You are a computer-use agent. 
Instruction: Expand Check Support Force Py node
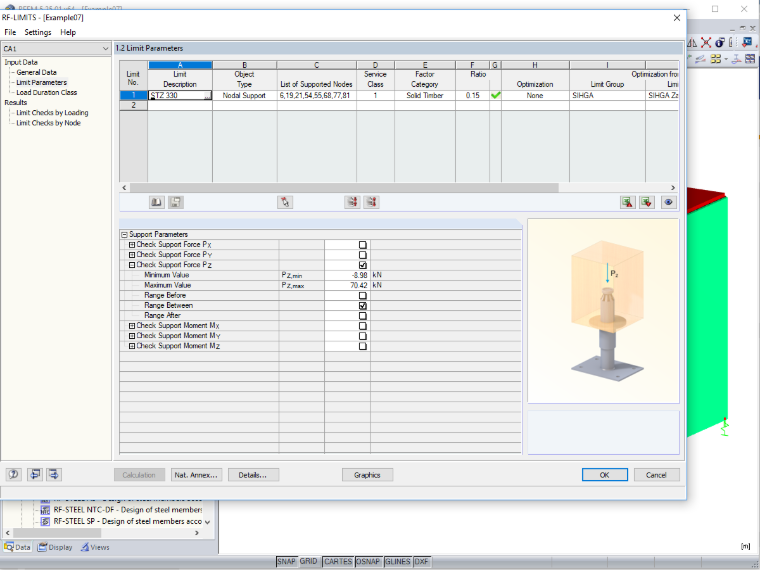[x=132, y=255]
